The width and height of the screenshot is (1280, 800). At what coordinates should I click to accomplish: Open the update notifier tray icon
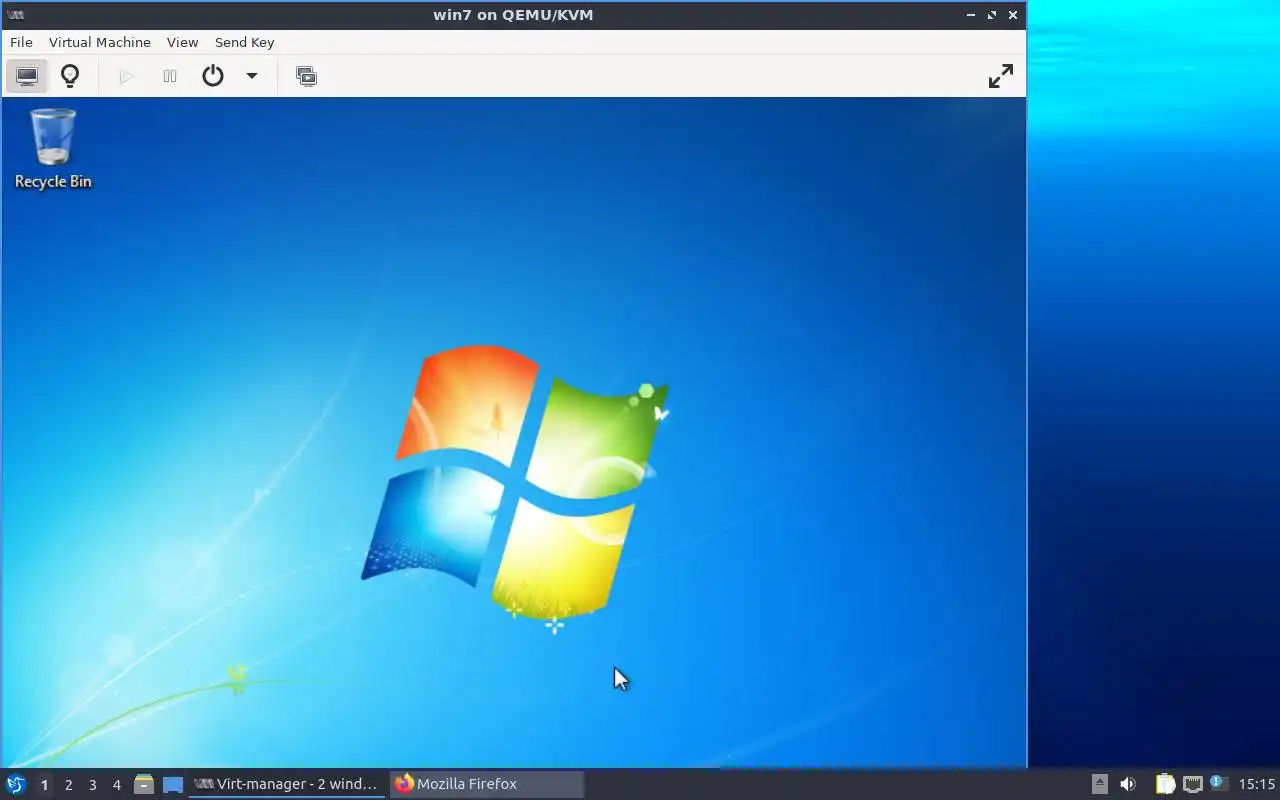pyautogui.click(x=1218, y=783)
